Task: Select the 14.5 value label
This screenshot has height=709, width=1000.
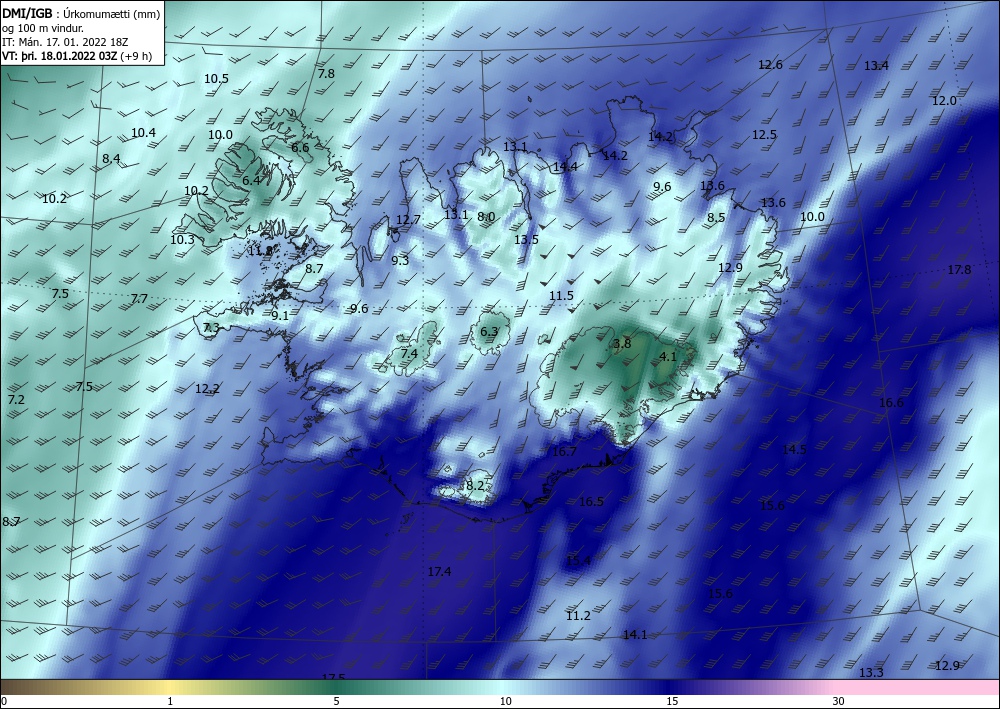Action: (794, 450)
